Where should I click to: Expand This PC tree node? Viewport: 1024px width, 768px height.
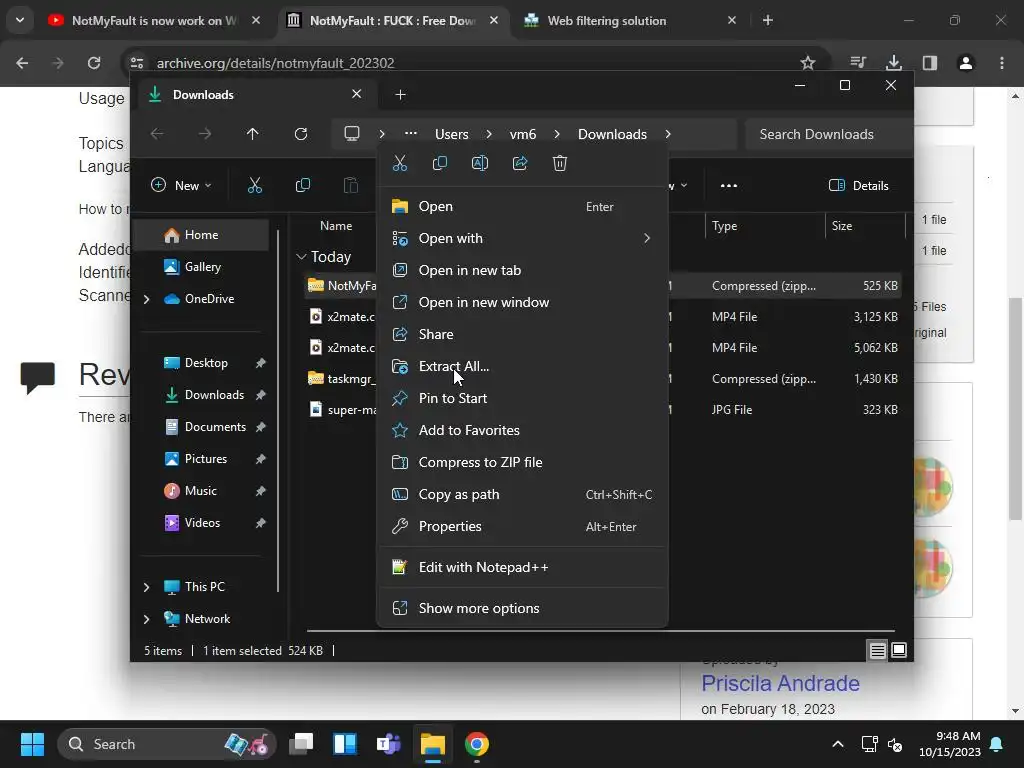[146, 587]
